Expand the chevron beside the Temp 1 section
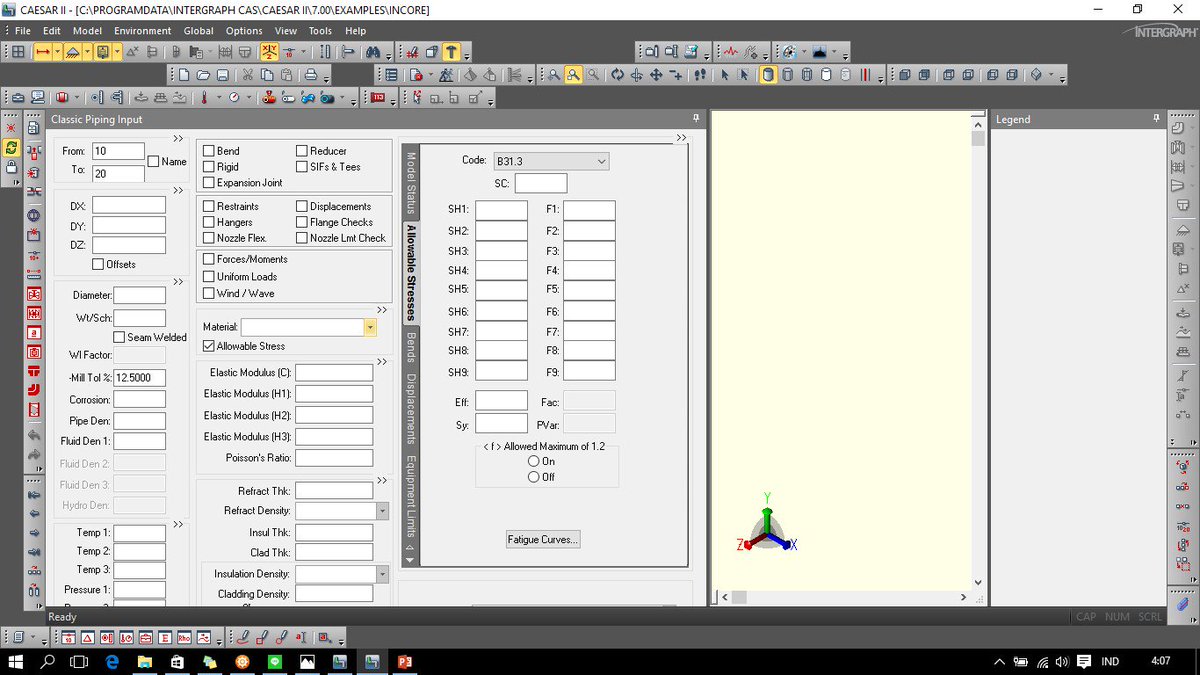This screenshot has width=1200, height=675. click(178, 524)
